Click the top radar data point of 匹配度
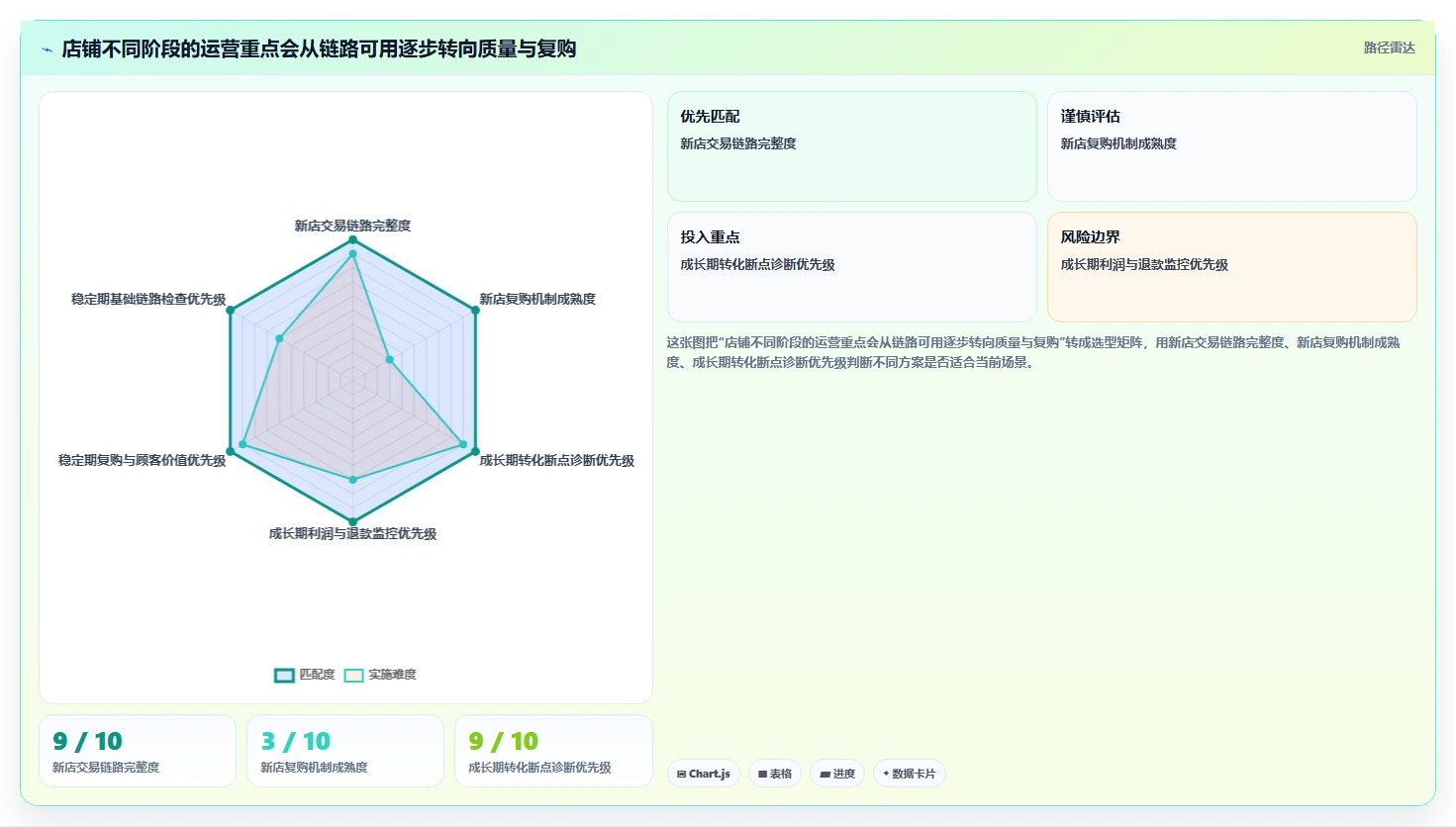 coord(352,240)
